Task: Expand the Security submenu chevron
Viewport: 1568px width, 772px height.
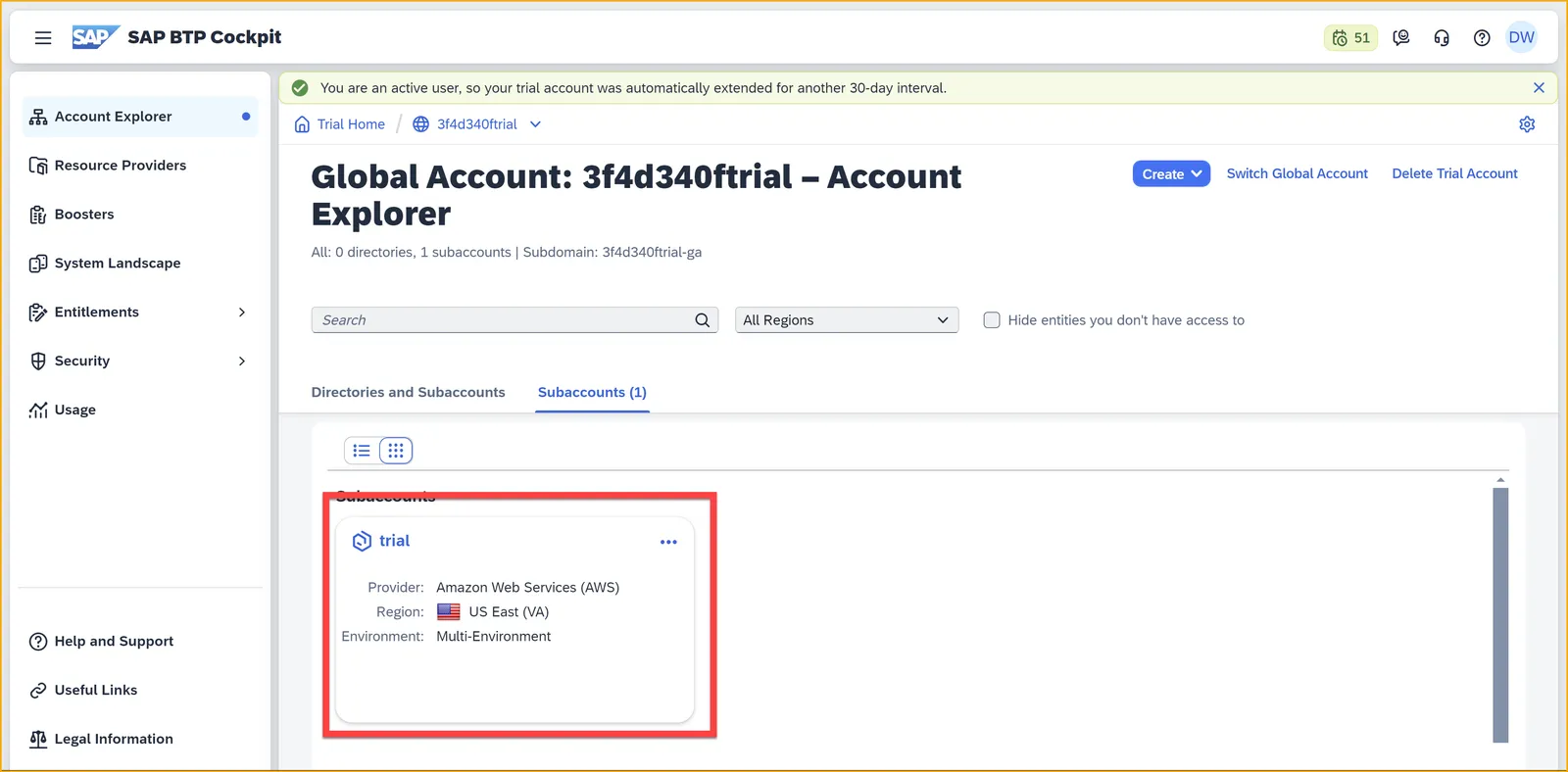Action: 242,362
